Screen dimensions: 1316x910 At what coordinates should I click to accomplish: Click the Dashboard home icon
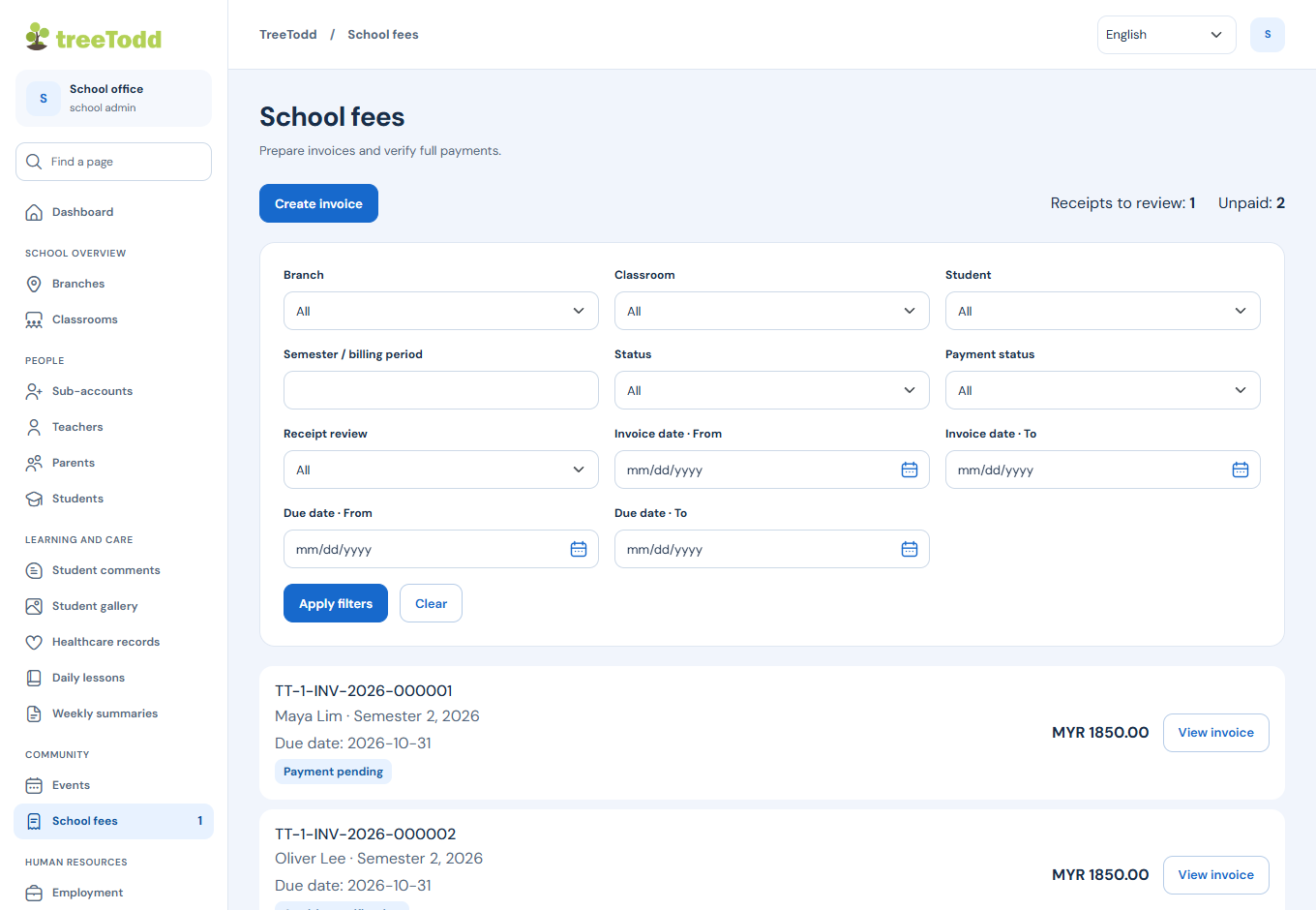(x=34, y=212)
